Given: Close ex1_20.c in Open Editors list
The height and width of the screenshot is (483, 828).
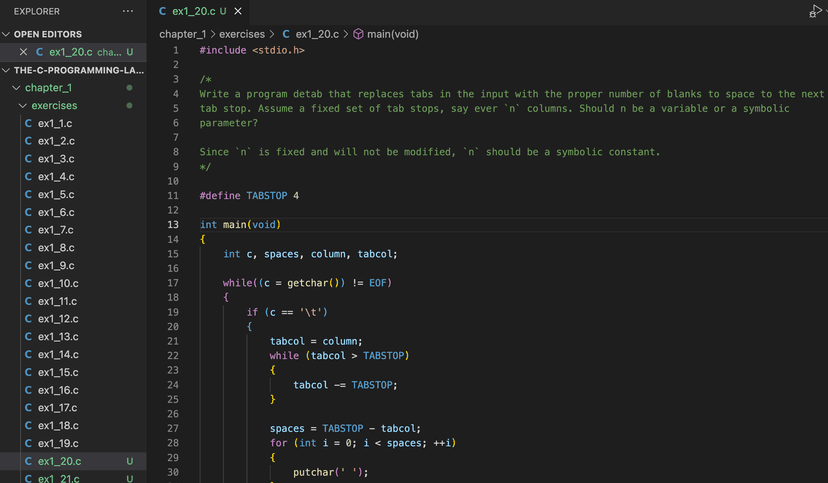Looking at the screenshot, I should pyautogui.click(x=23, y=52).
